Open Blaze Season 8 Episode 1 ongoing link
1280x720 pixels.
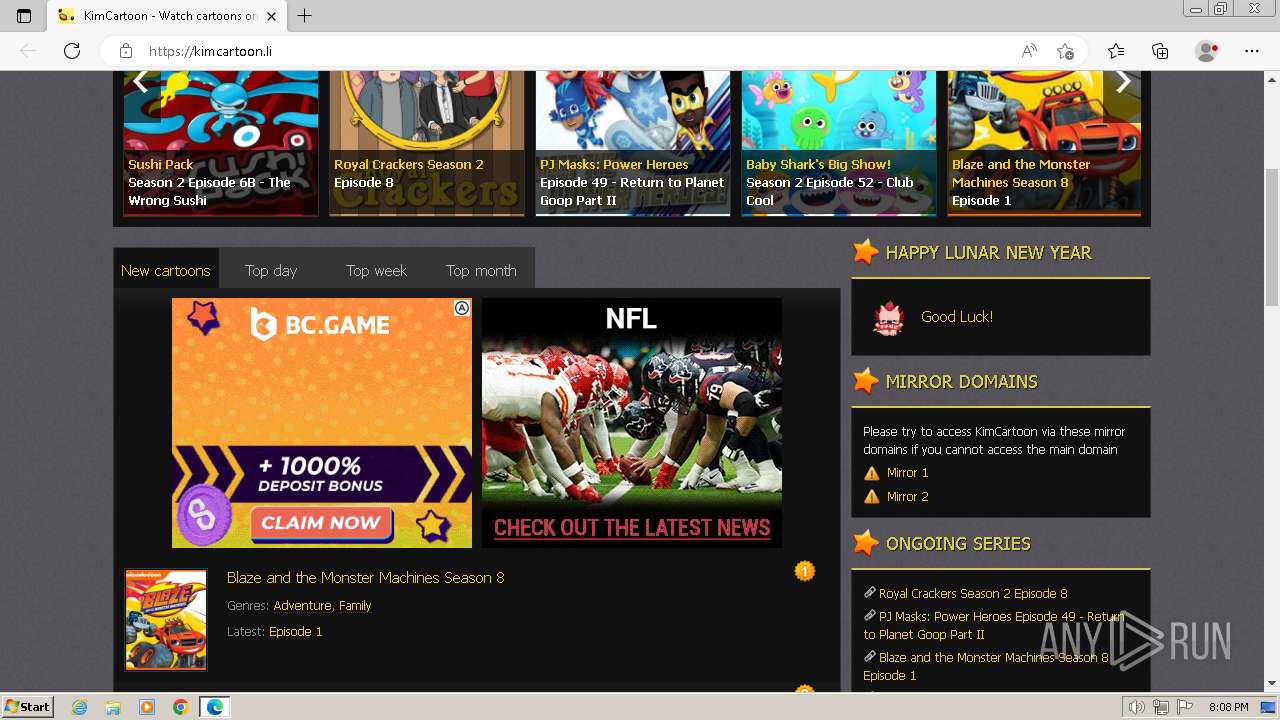coord(986,666)
